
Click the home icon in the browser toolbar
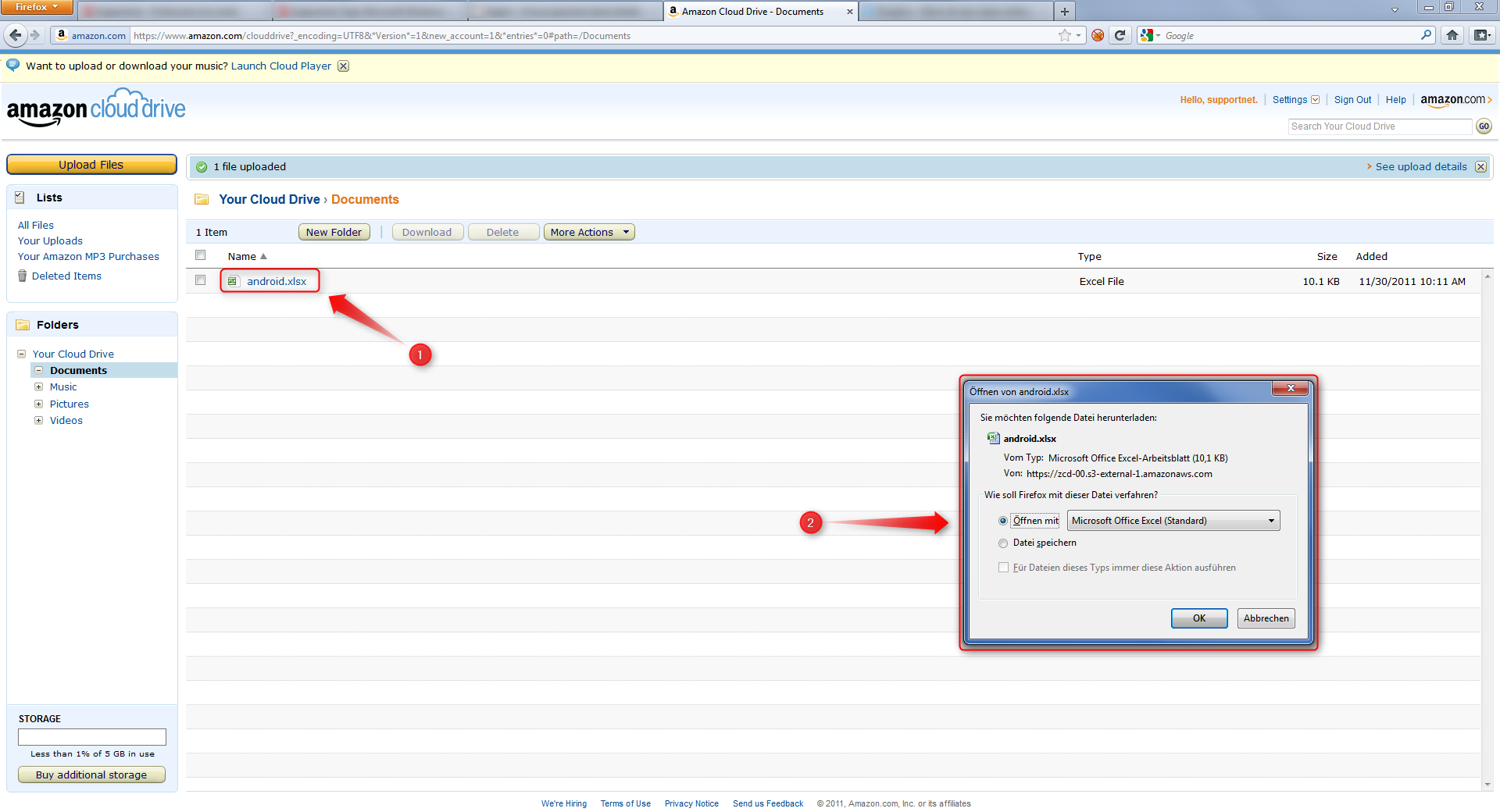(1452, 35)
